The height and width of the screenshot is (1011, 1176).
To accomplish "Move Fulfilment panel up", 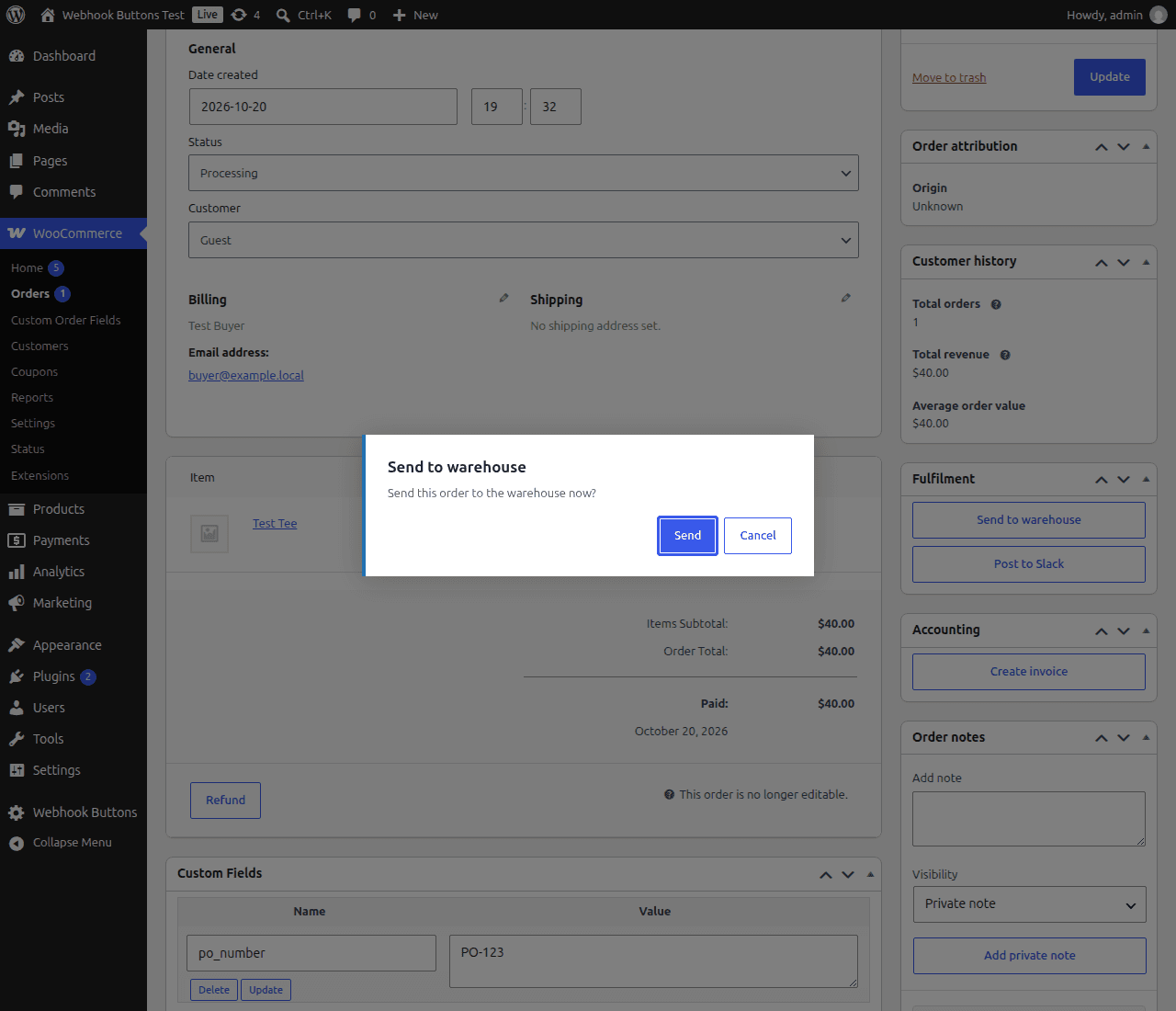I will pyautogui.click(x=1102, y=480).
